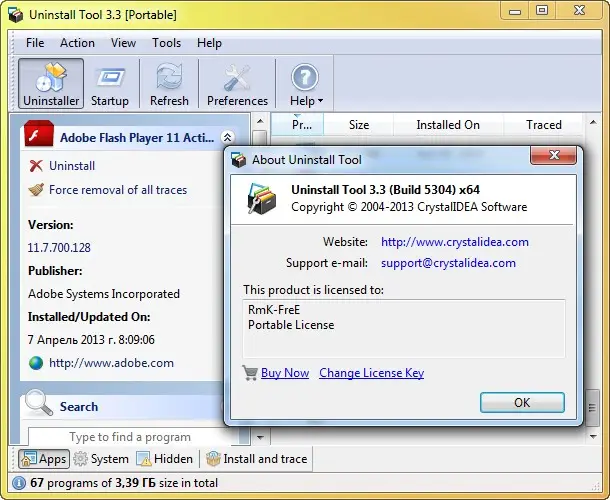This screenshot has width=610, height=500.
Task: Open the Tools menu
Action: pos(167,43)
